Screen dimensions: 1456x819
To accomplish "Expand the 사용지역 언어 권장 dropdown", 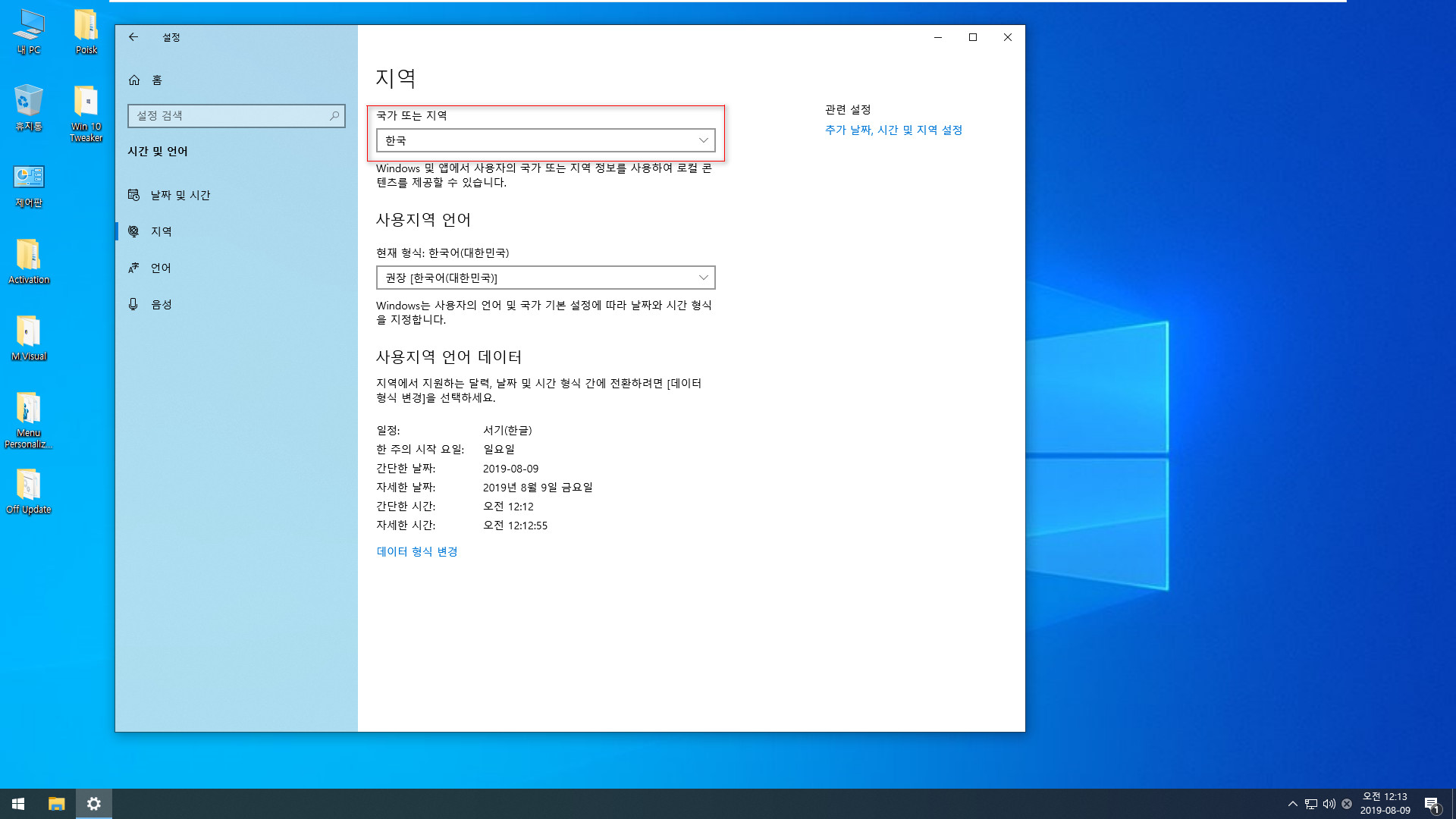I will click(545, 277).
